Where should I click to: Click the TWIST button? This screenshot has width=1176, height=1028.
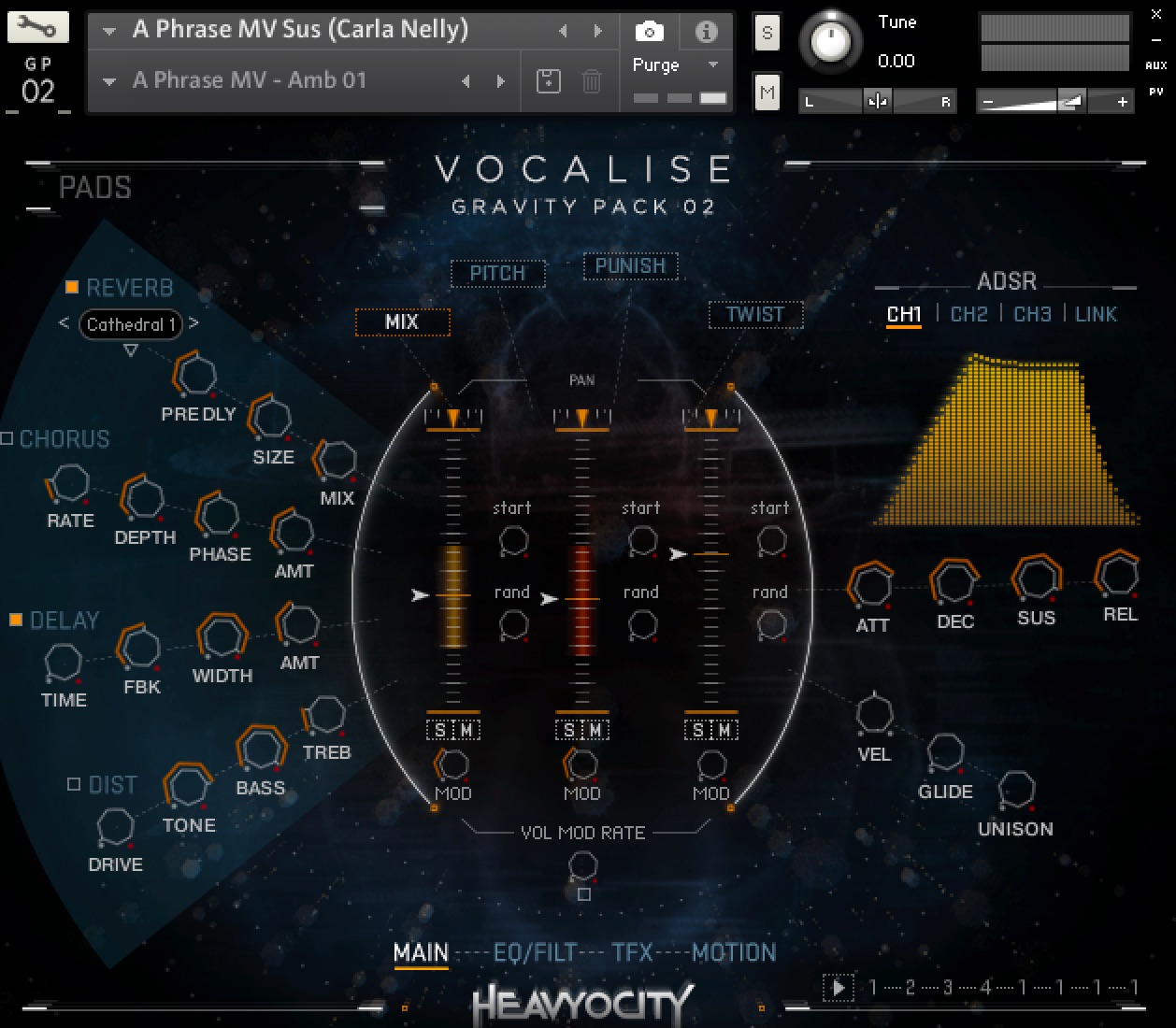click(x=755, y=314)
